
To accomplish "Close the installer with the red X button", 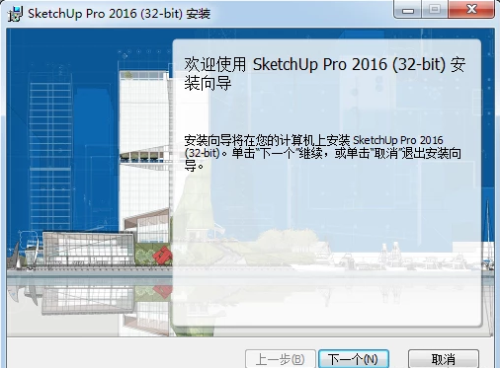I will pyautogui.click(x=471, y=9).
